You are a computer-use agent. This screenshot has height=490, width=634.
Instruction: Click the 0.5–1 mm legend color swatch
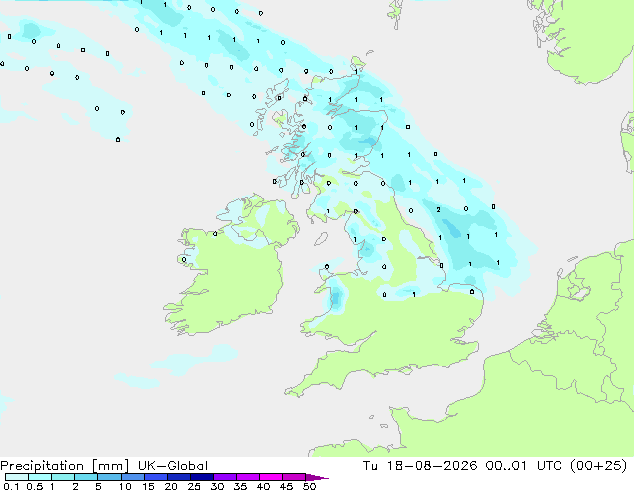(40, 477)
